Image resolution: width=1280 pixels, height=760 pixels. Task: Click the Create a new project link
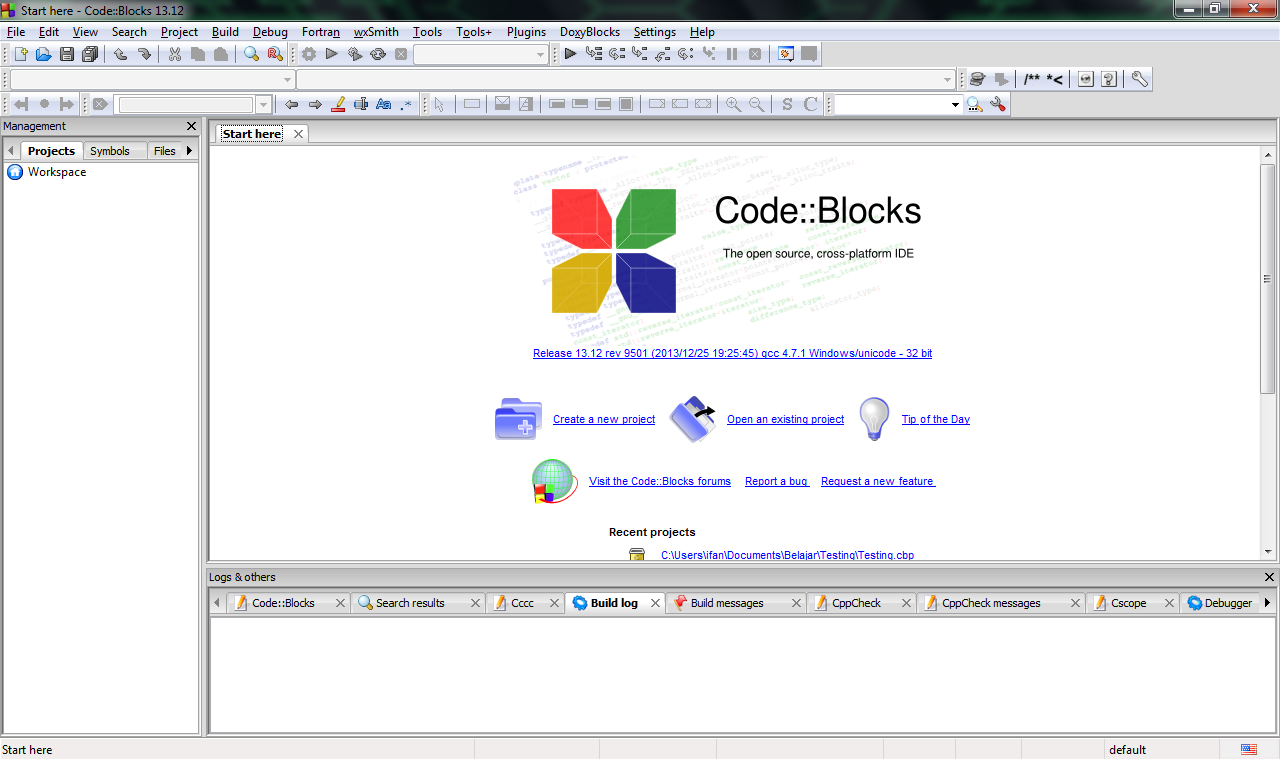click(x=604, y=419)
